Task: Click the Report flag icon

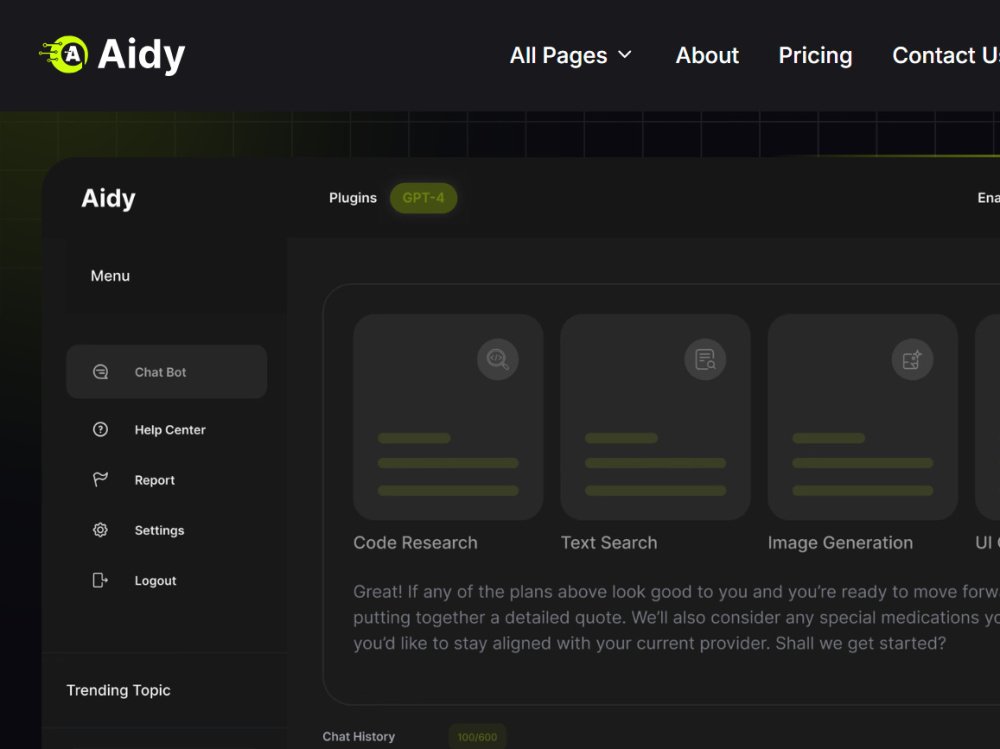Action: [100, 479]
